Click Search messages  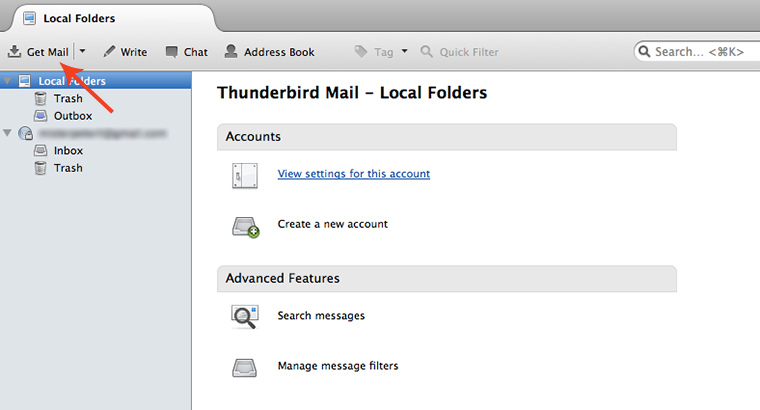321,315
